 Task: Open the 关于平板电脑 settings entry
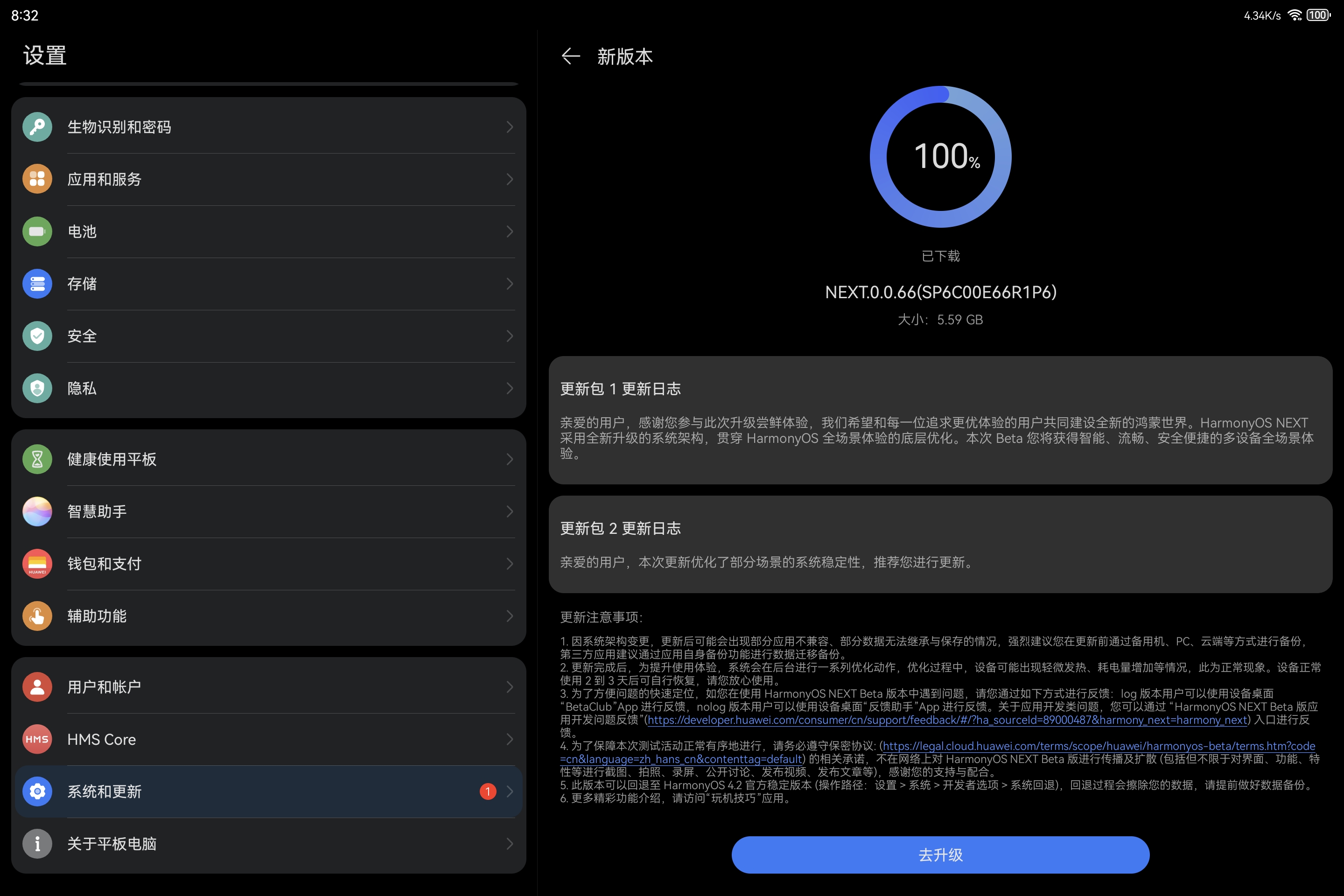(269, 843)
